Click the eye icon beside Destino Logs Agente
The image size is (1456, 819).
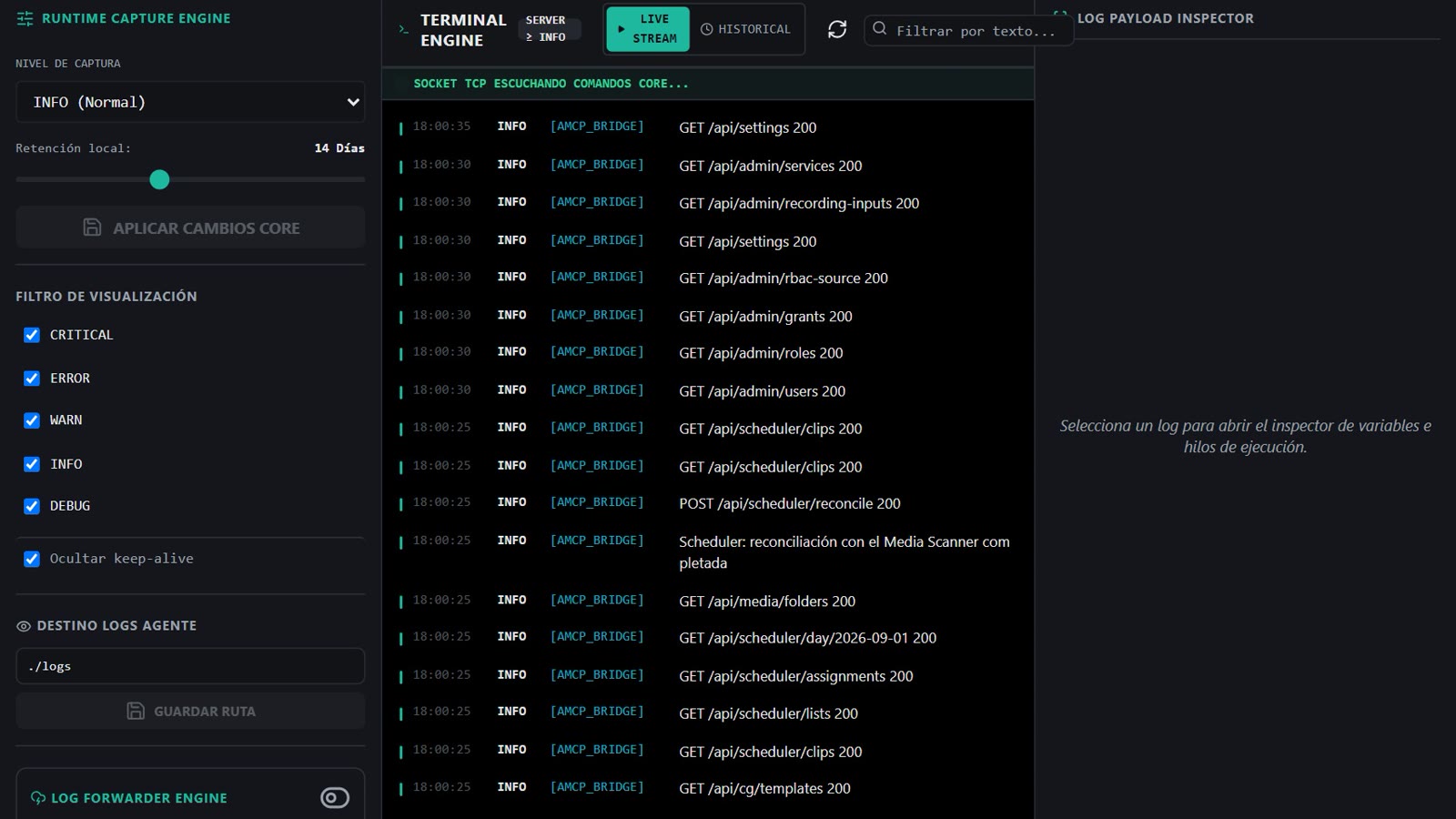tap(24, 626)
